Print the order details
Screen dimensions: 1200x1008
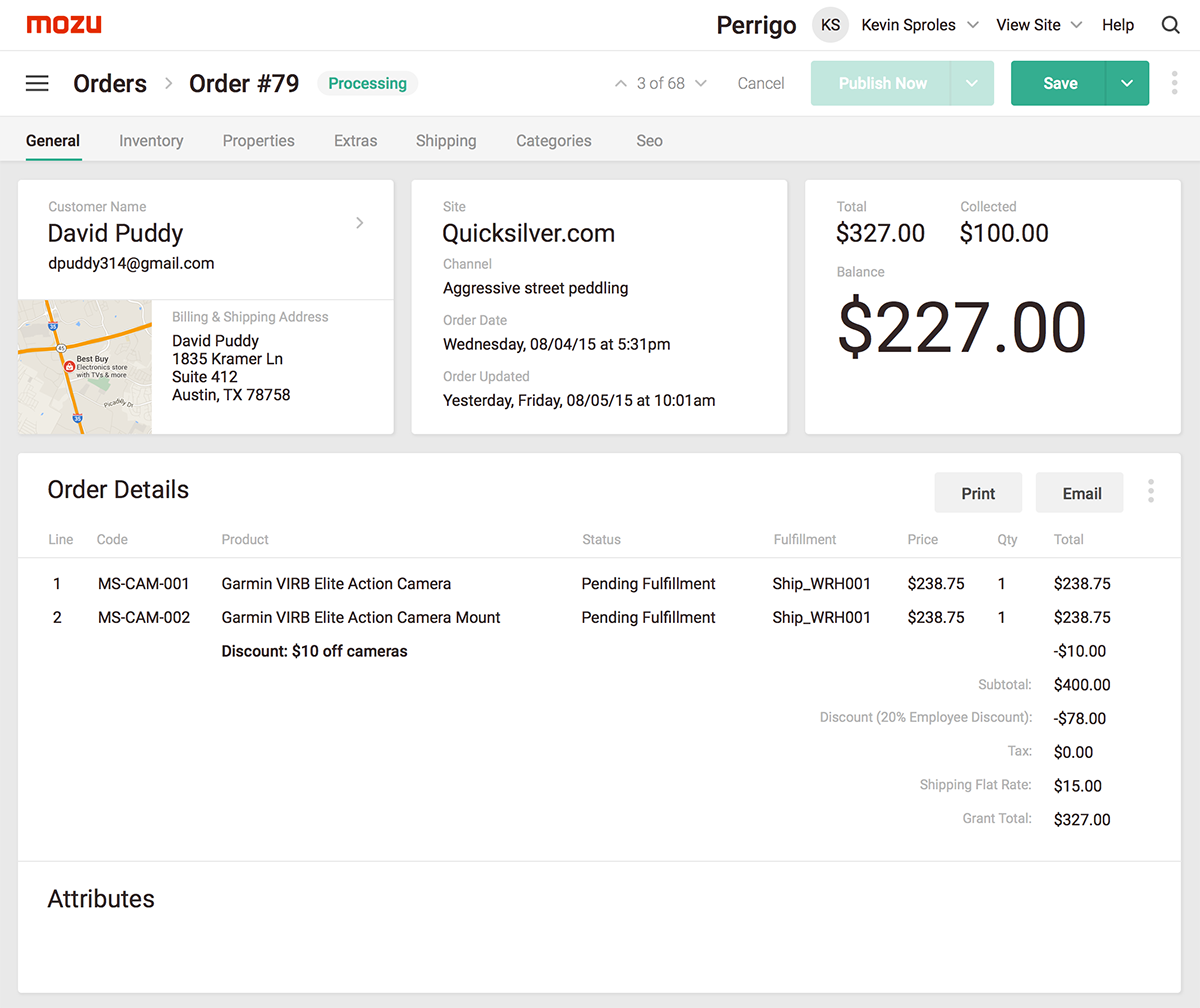pyautogui.click(x=978, y=493)
